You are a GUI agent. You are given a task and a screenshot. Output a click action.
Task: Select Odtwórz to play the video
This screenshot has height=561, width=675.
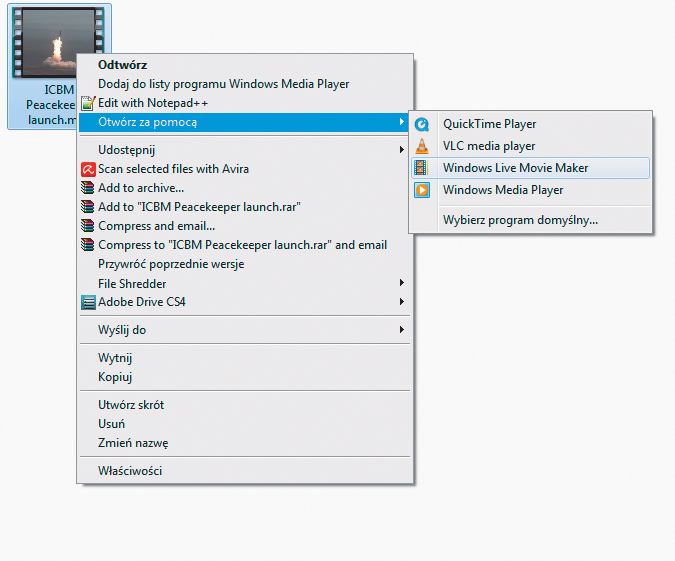pos(122,65)
